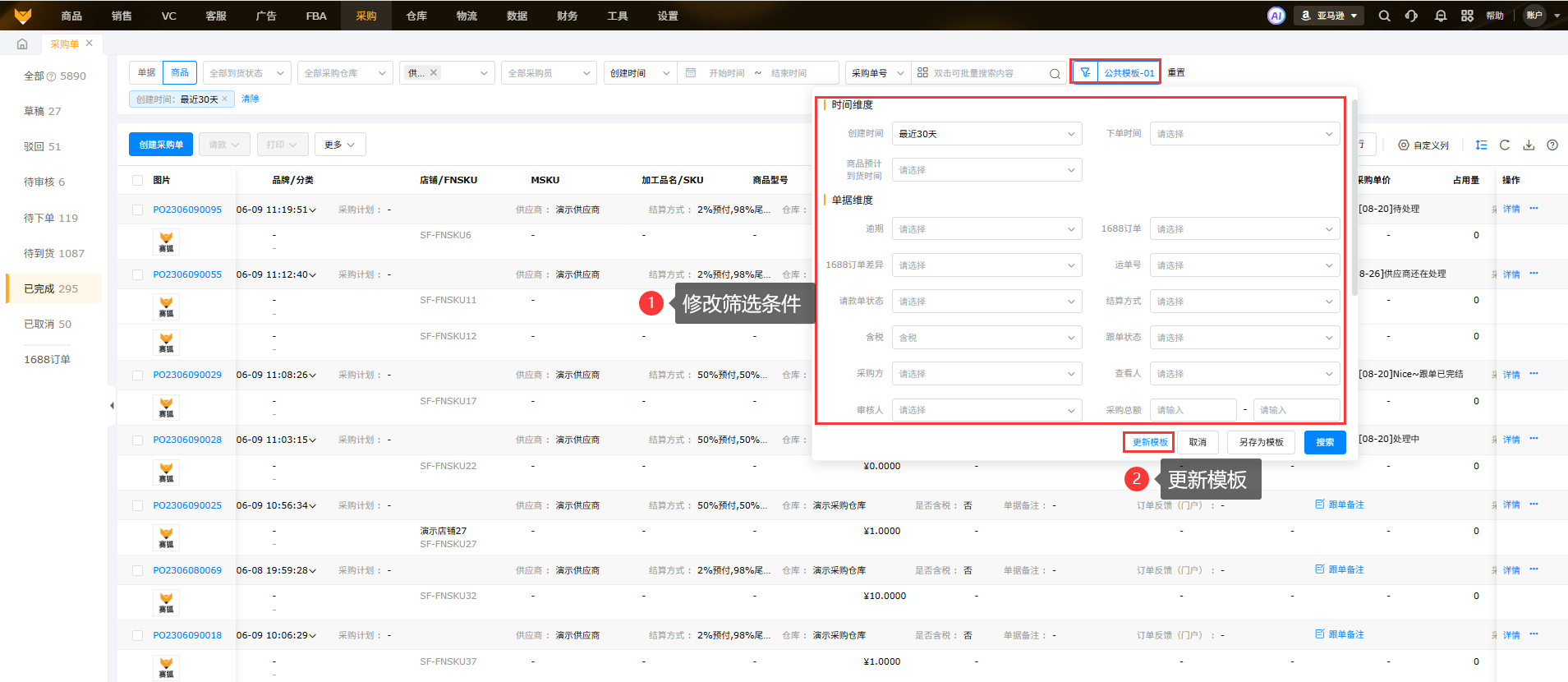The height and width of the screenshot is (682, 1568).
Task: Open the apps grid icon
Action: [x=1467, y=16]
